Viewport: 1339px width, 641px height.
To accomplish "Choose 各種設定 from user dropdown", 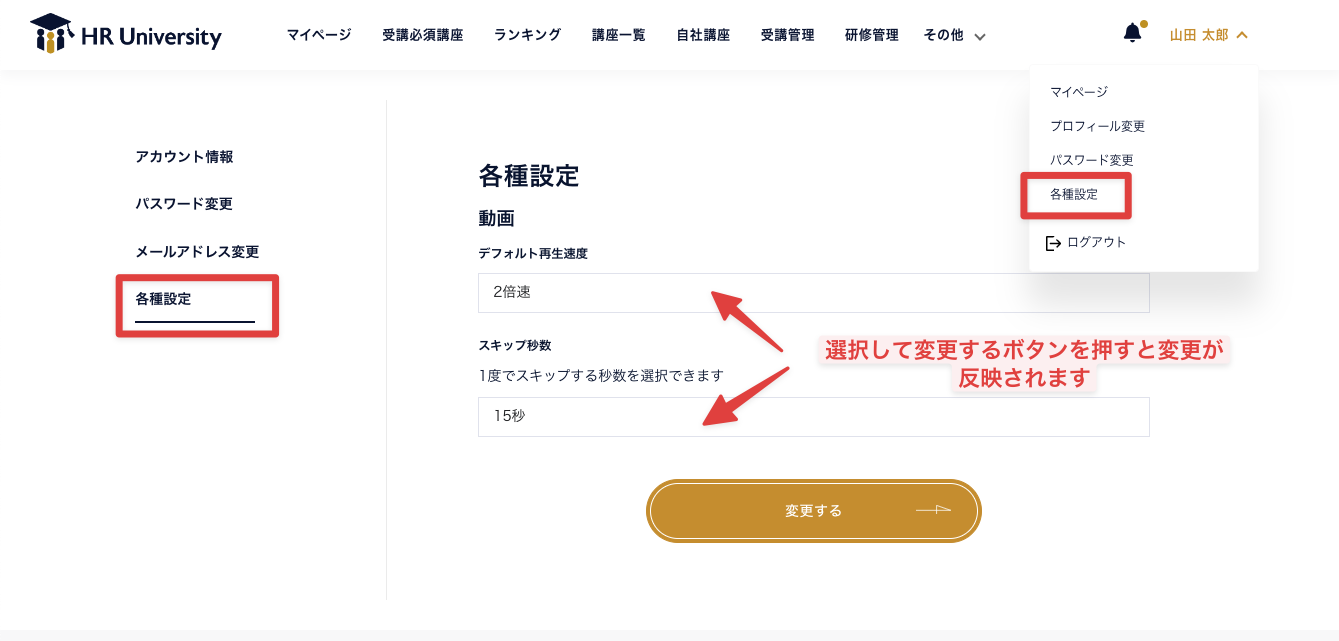I will [x=1074, y=195].
